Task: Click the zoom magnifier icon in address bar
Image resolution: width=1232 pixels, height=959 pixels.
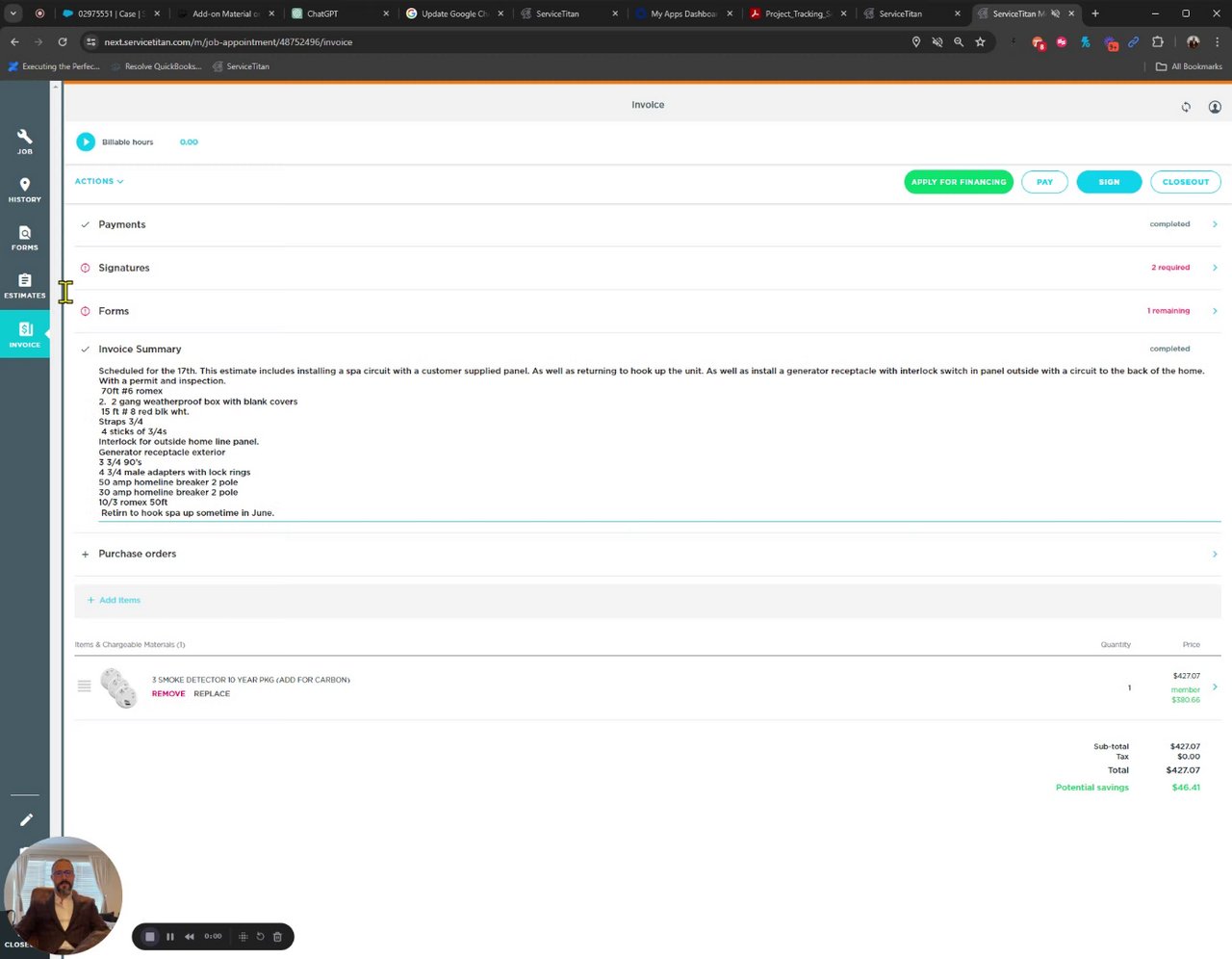Action: point(959,42)
